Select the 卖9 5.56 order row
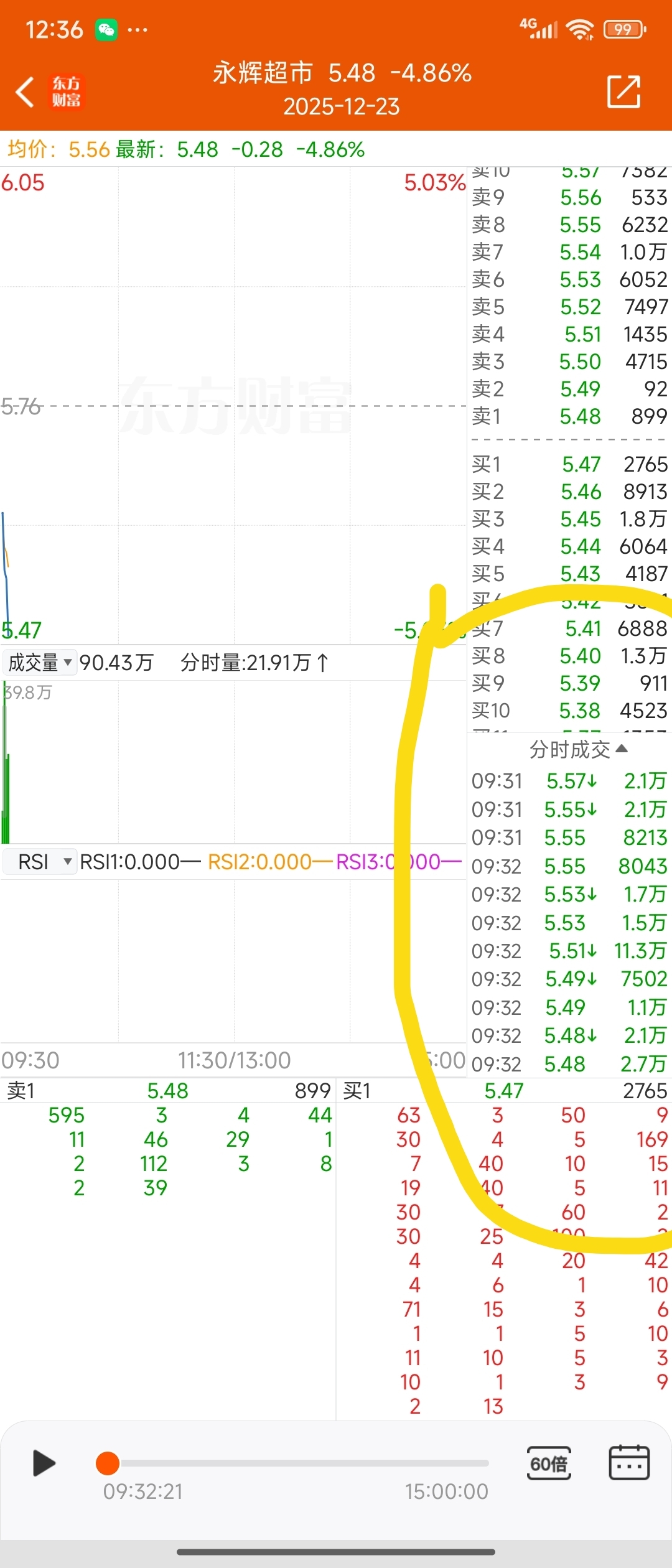This screenshot has height=1568, width=672. (569, 197)
